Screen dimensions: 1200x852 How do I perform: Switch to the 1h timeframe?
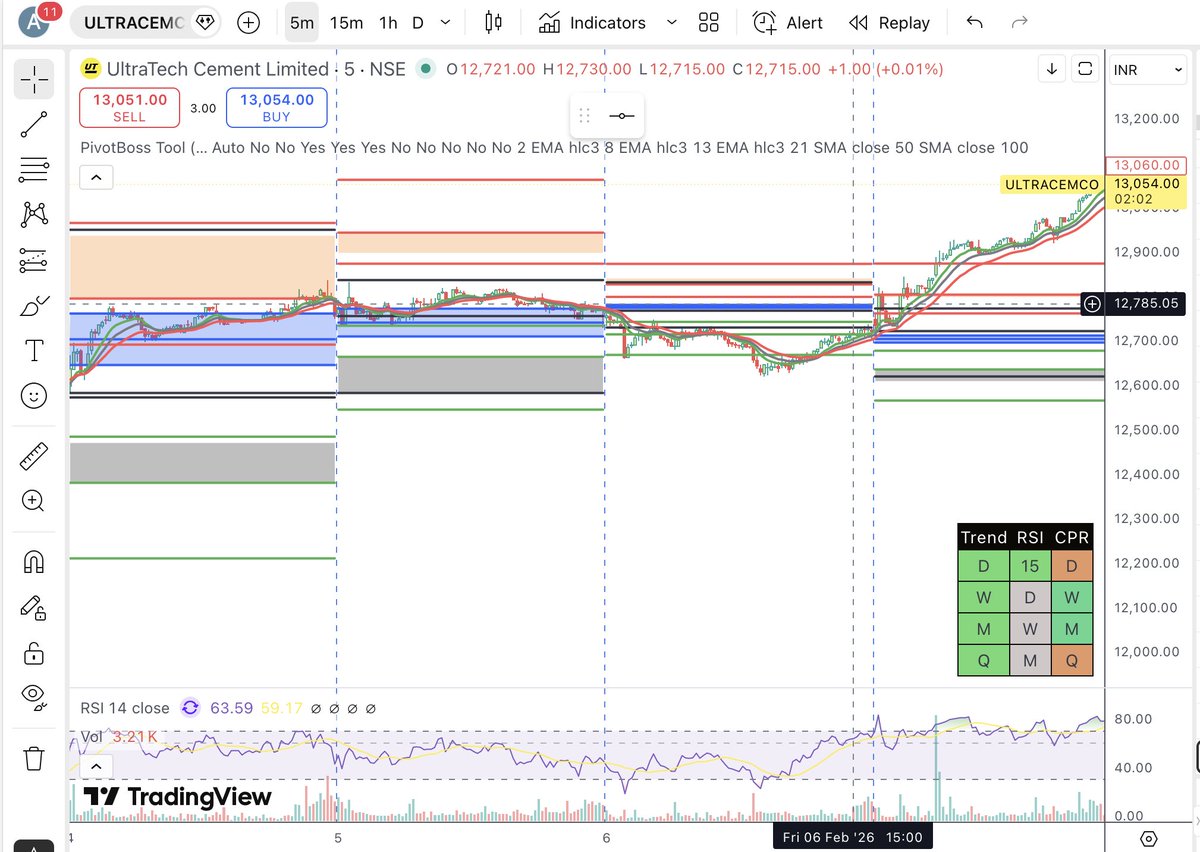388,22
